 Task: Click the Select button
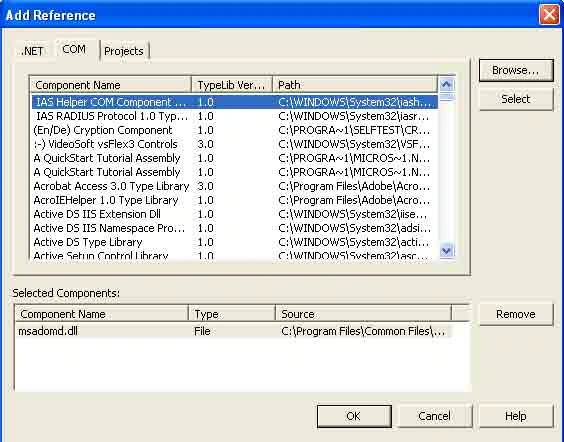(x=515, y=99)
